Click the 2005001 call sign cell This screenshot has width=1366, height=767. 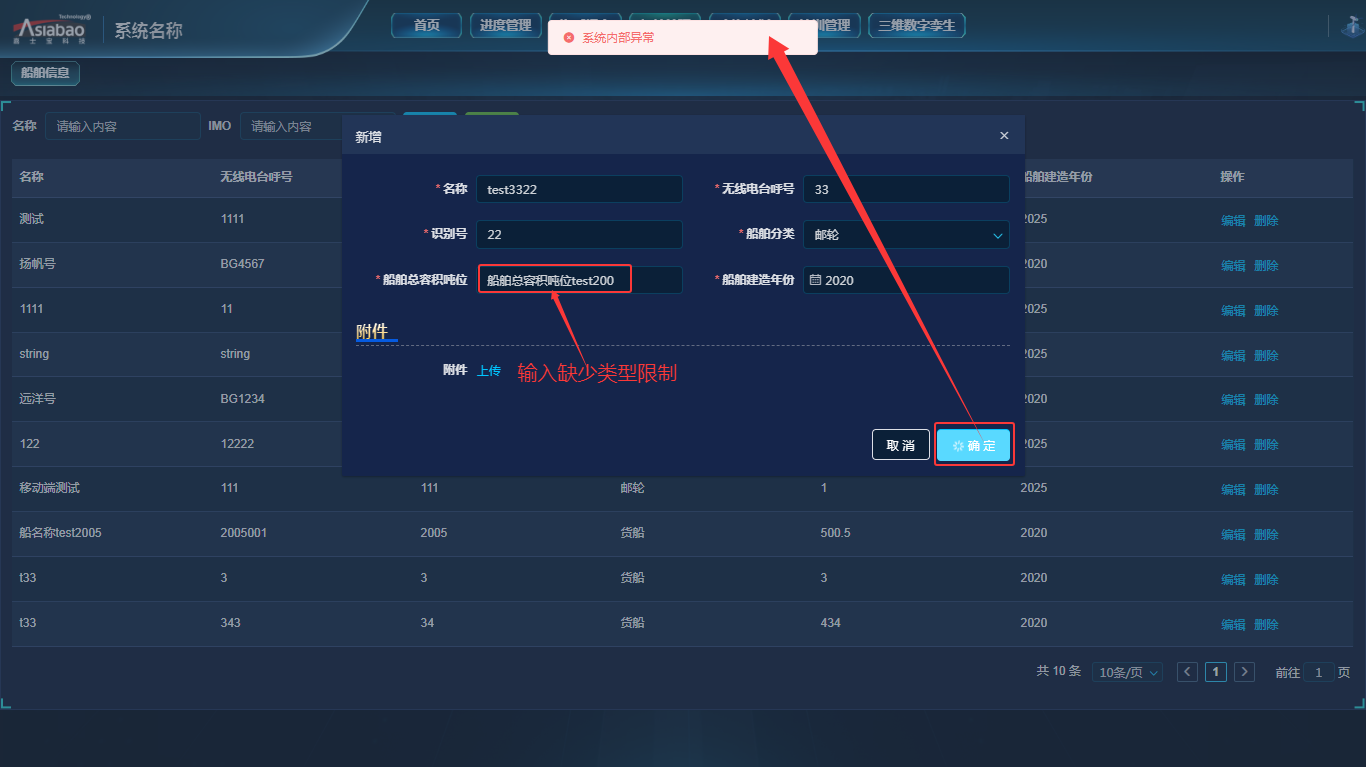(x=244, y=533)
